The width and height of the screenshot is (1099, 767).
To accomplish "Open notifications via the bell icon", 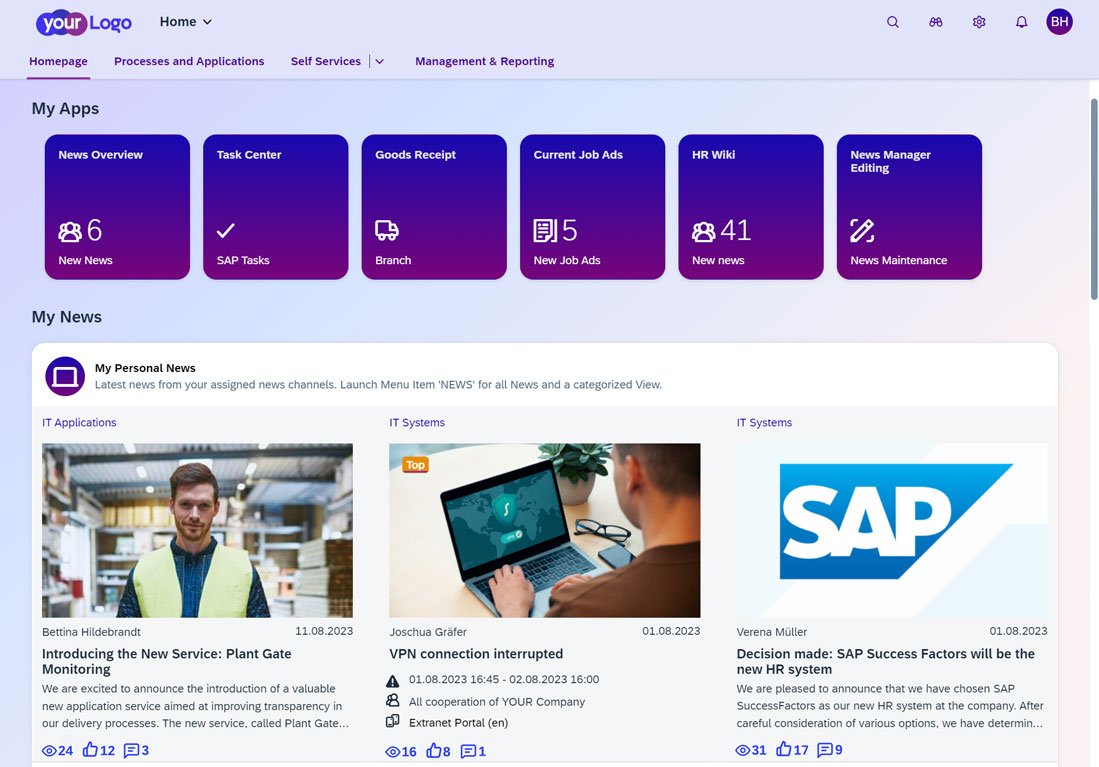I will tap(1021, 21).
